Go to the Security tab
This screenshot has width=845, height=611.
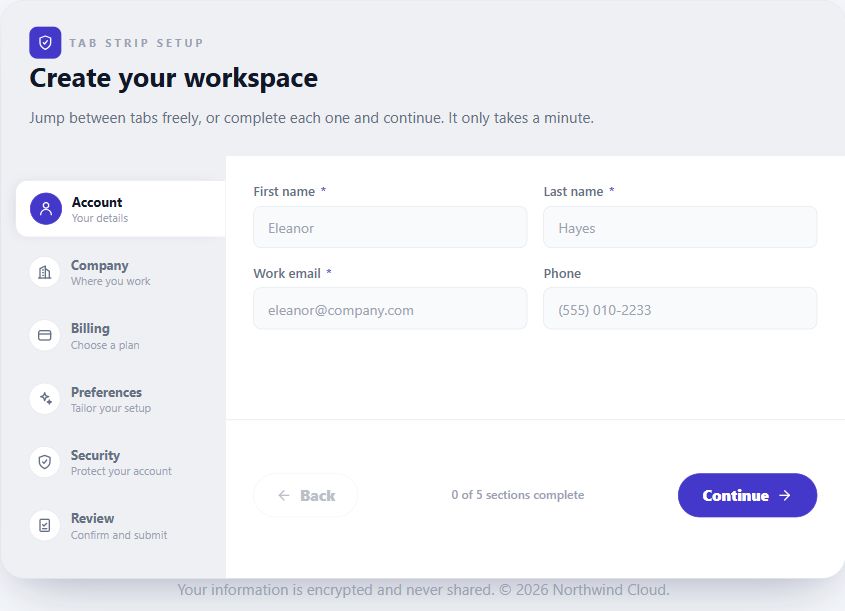121,462
